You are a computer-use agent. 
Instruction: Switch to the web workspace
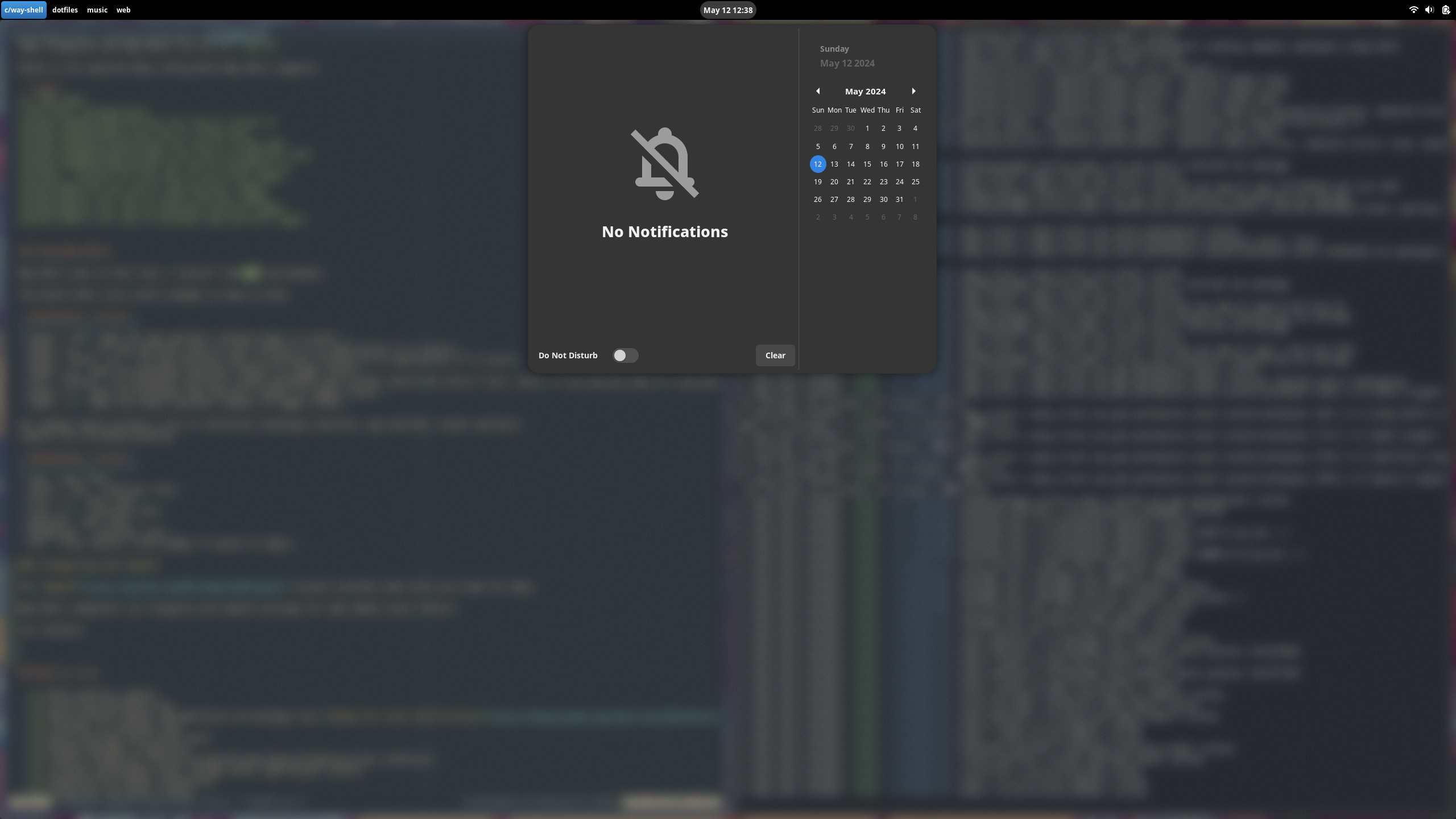123,10
